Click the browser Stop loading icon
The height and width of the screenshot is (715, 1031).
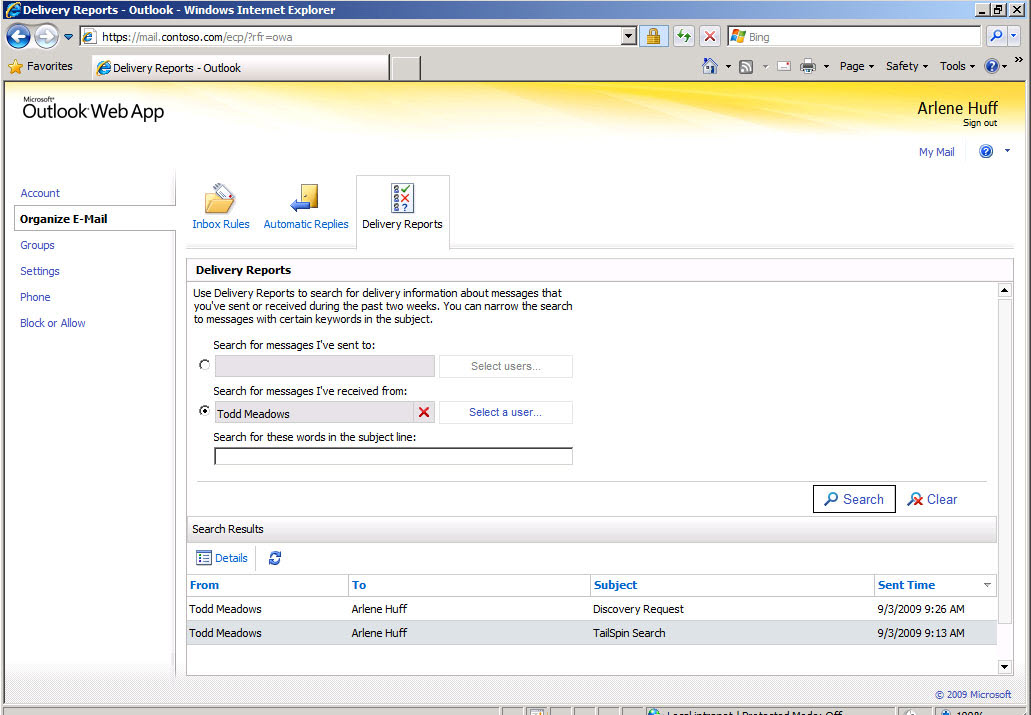pyautogui.click(x=709, y=36)
